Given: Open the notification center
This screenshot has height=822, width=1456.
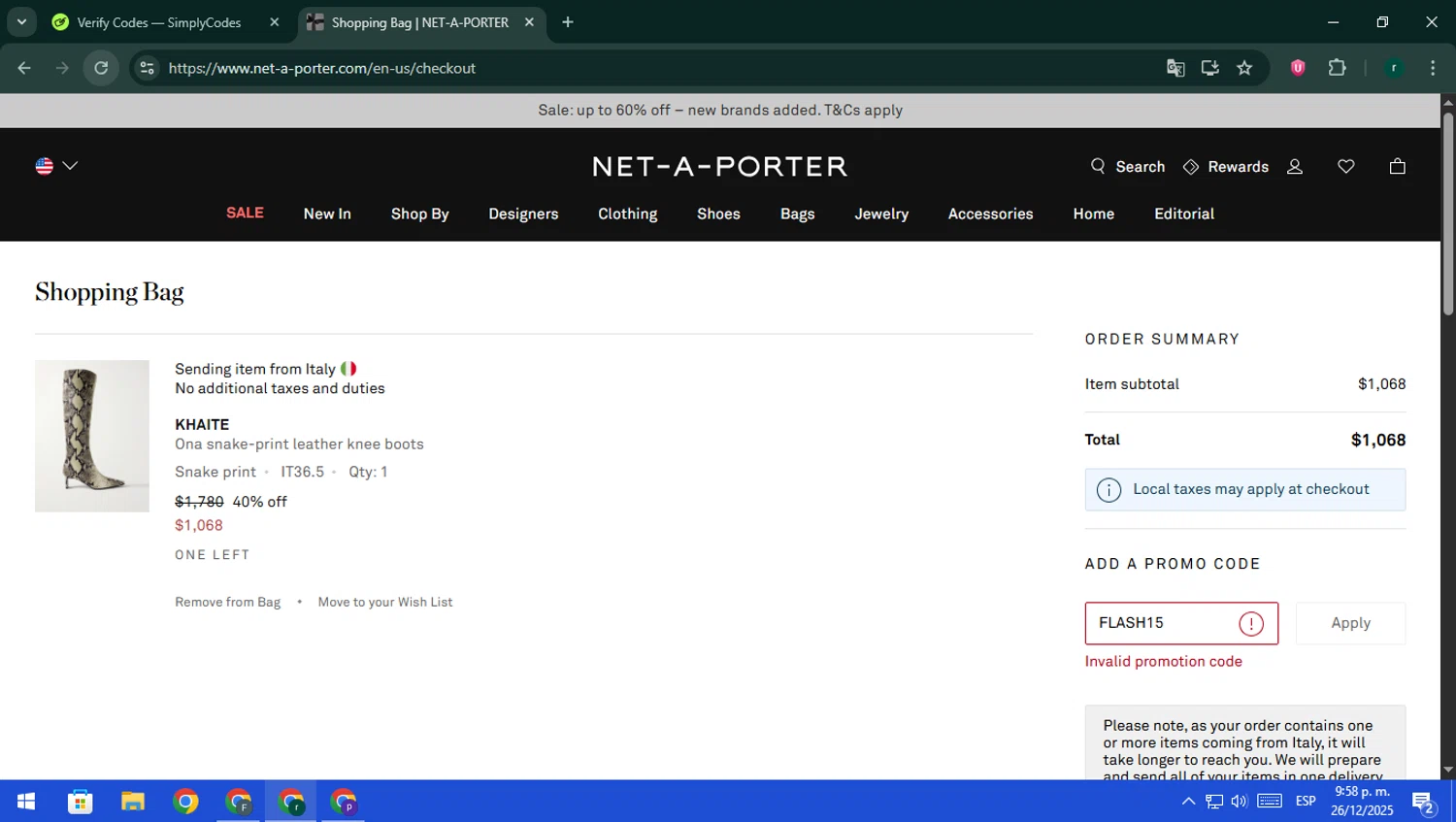Looking at the screenshot, I should (x=1424, y=803).
